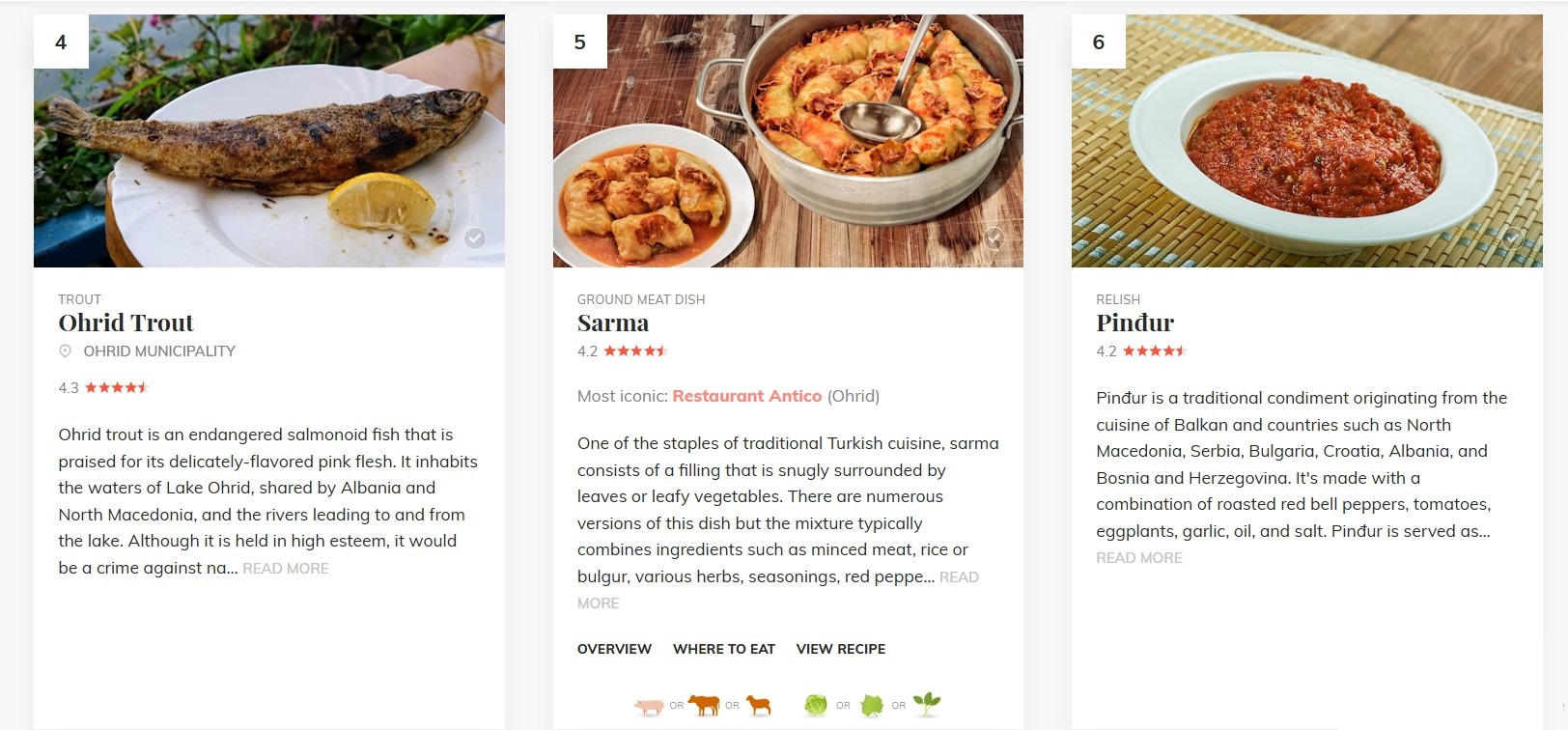Click the beef ingredient cow icon
The image size is (1568, 730).
click(704, 705)
